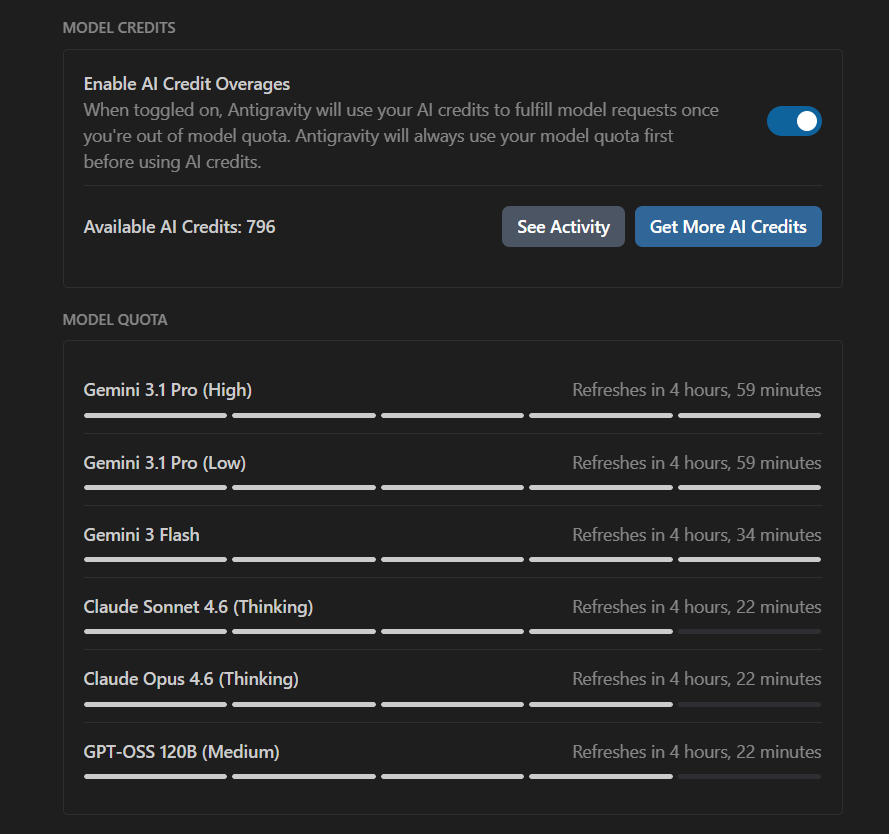
Task: Toggle Enable AI Credit Overages switch off
Action: (x=794, y=121)
